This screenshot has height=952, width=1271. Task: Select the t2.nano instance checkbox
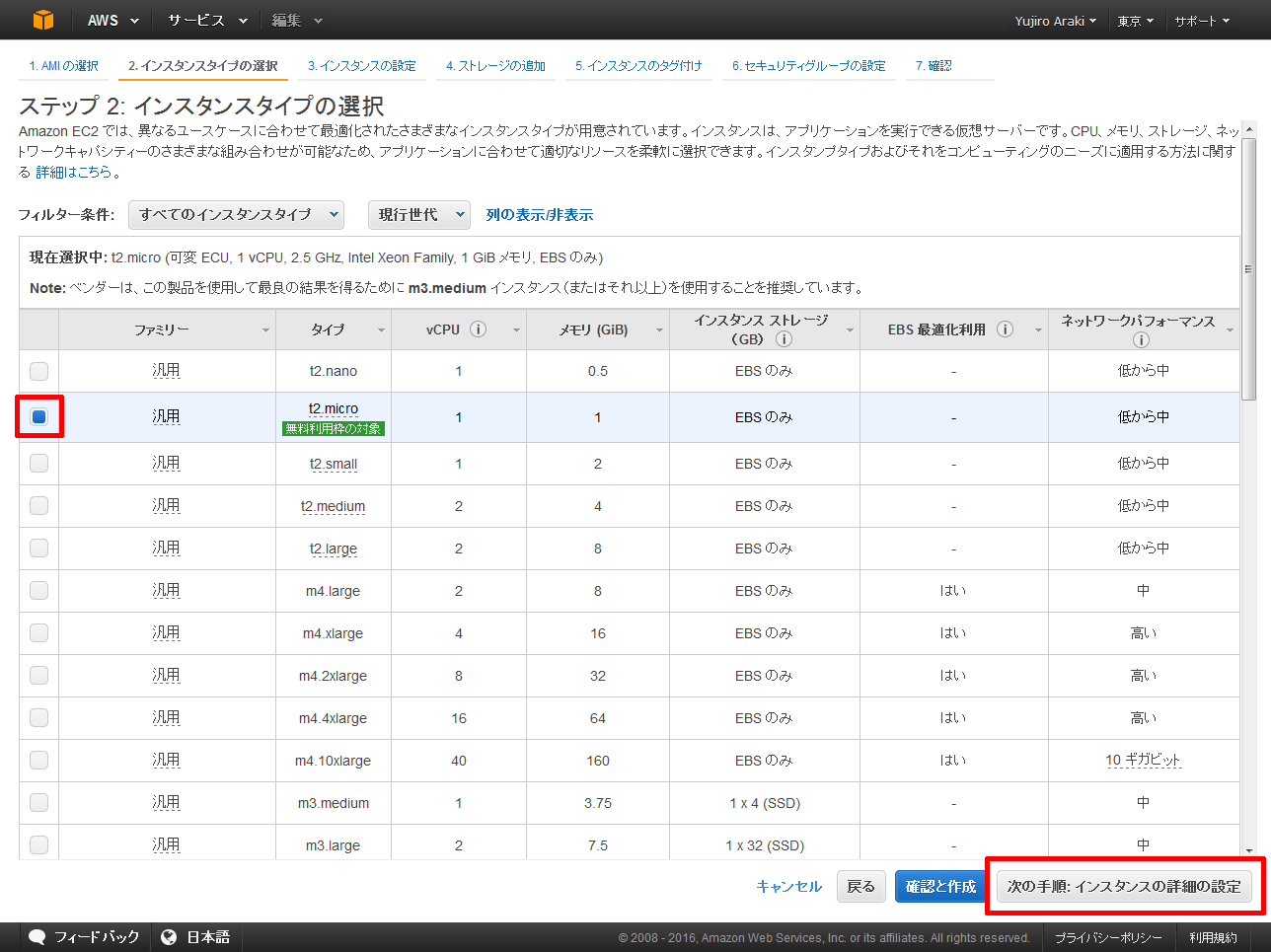pos(38,371)
